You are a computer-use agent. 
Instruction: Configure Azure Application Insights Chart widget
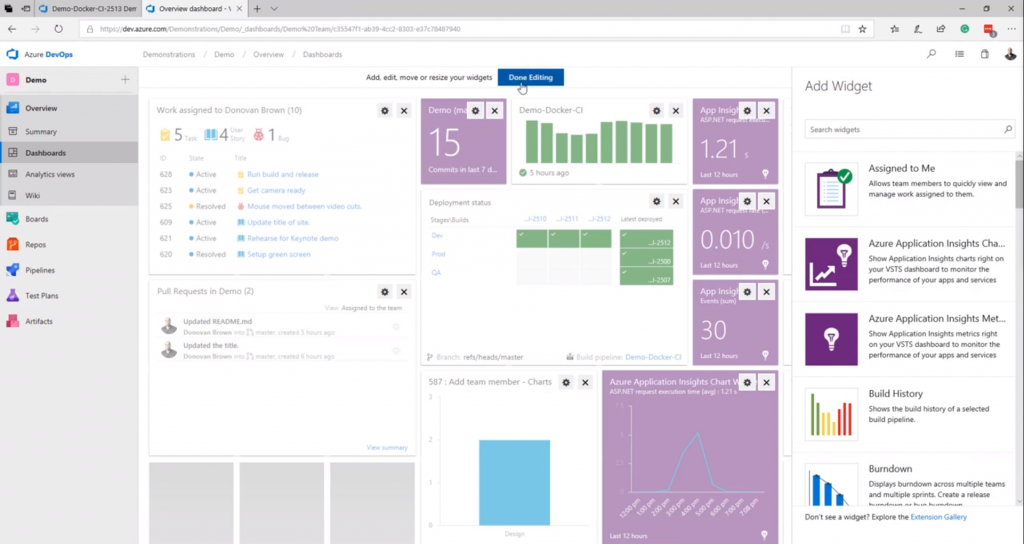pos(747,383)
